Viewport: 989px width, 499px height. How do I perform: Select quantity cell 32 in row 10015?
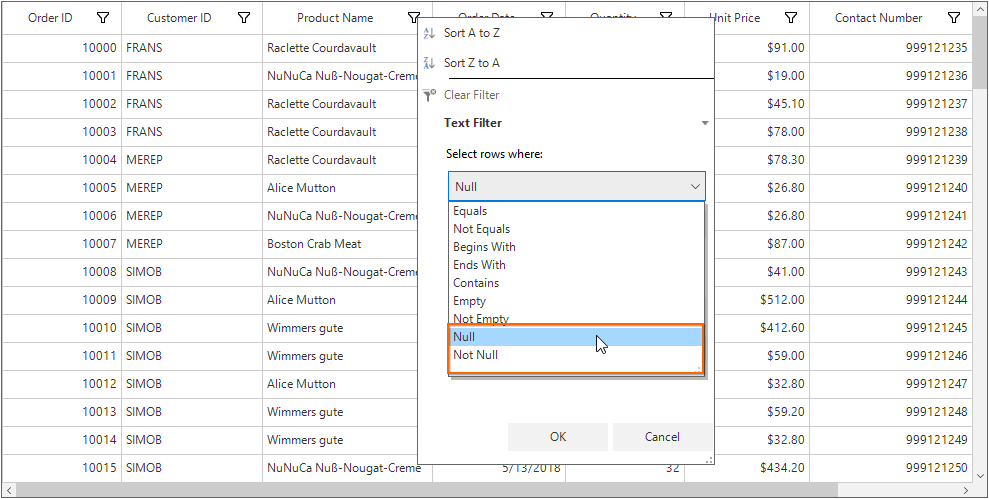[x=625, y=473]
